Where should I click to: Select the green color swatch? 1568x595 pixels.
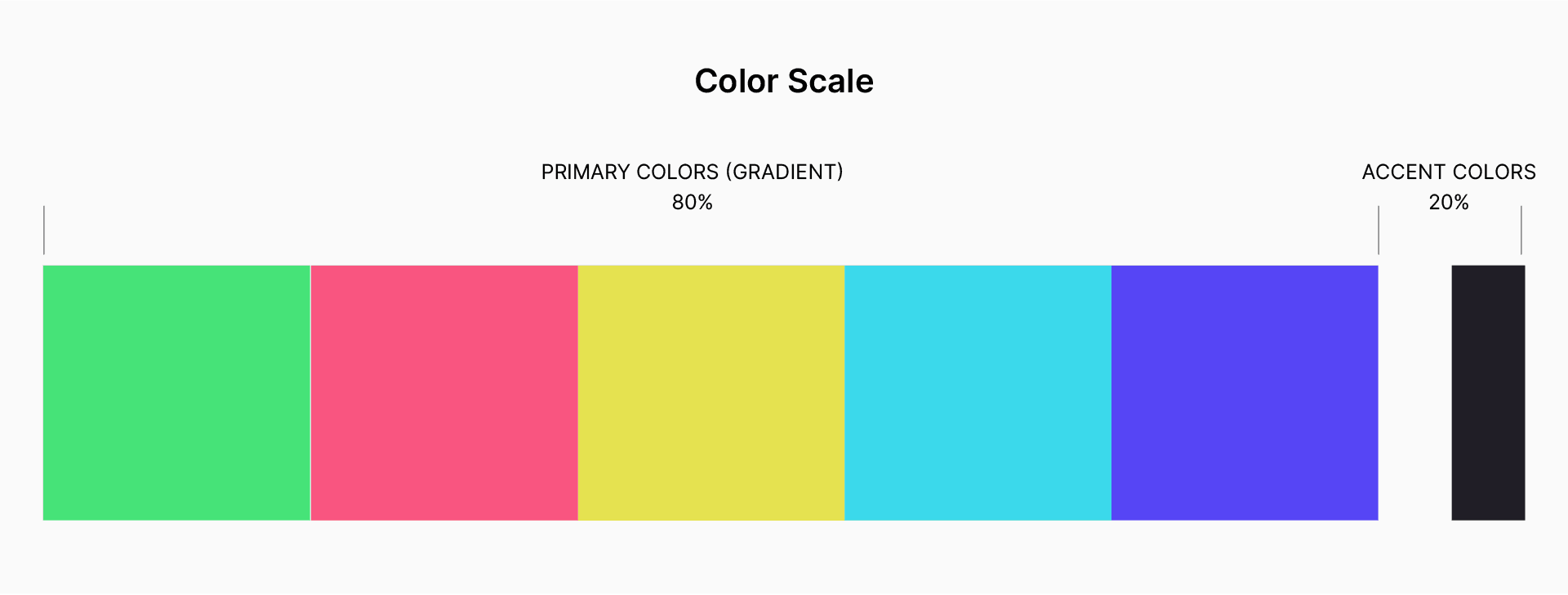[x=176, y=392]
